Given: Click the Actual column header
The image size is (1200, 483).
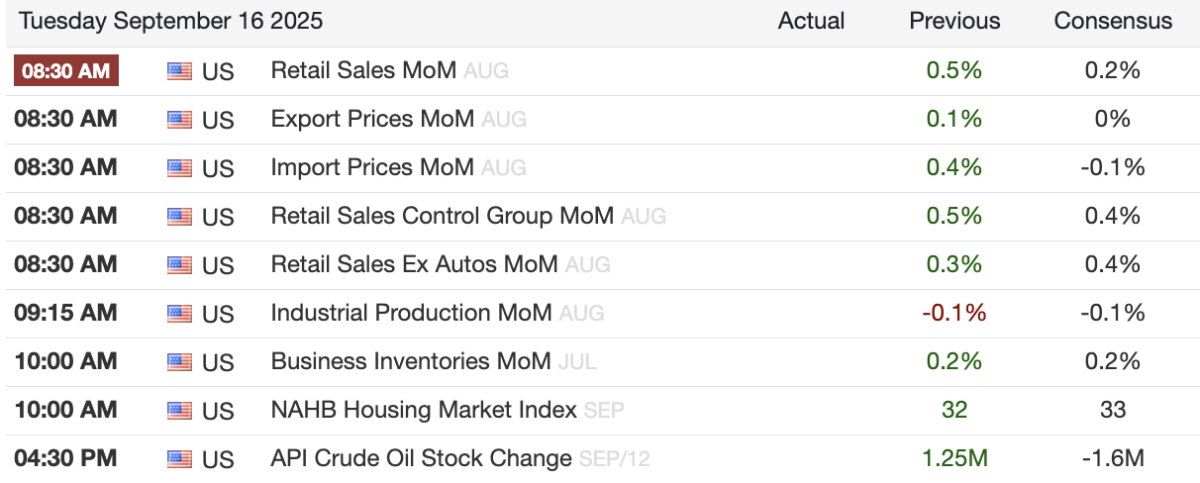Looking at the screenshot, I should [x=811, y=21].
